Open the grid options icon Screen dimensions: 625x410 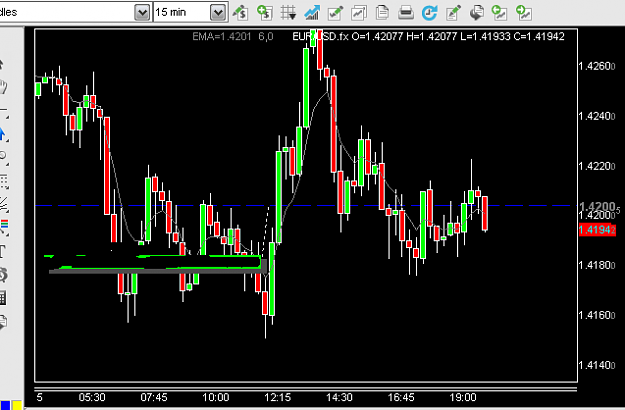pyautogui.click(x=288, y=12)
